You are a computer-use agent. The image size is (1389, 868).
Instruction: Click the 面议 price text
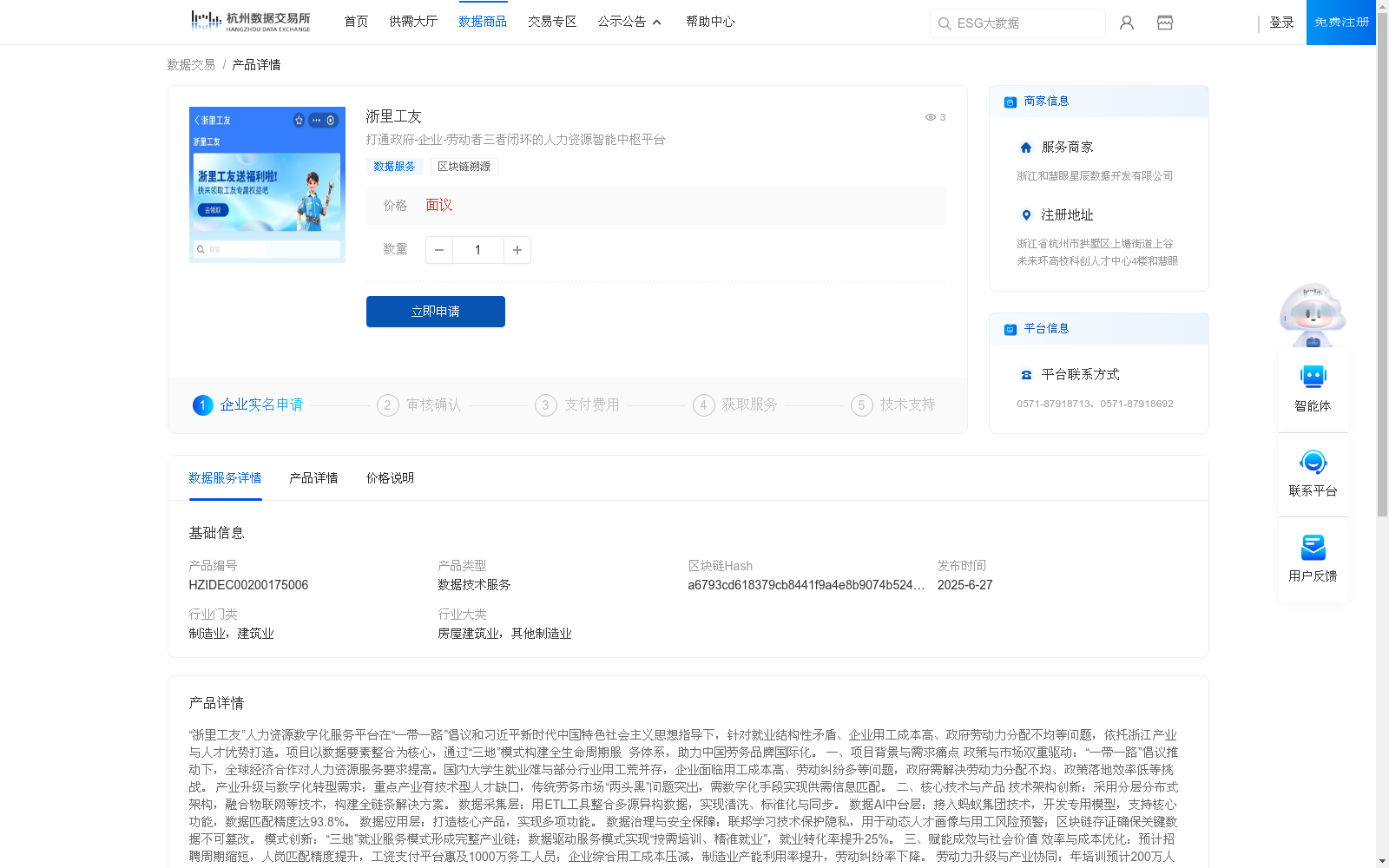439,206
